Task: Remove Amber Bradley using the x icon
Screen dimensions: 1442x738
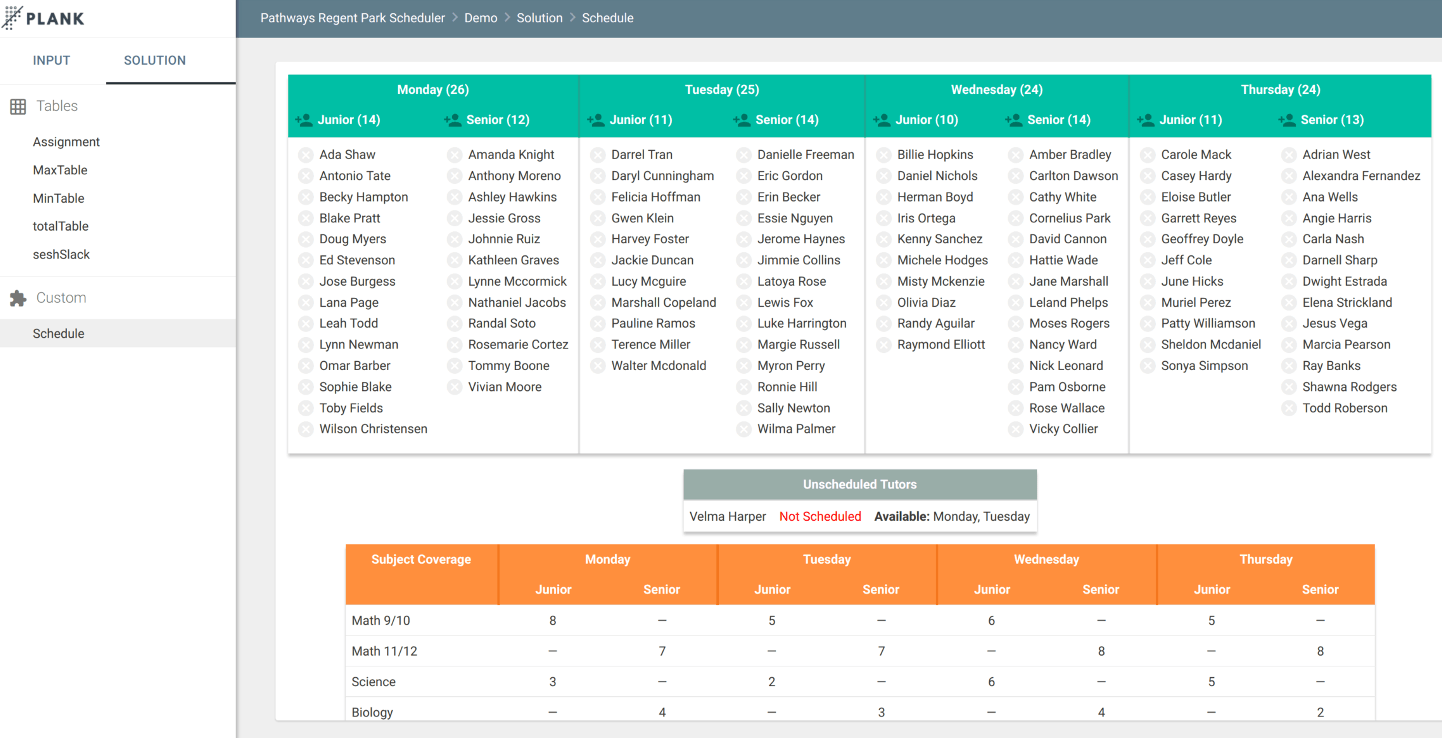Action: tap(1016, 155)
